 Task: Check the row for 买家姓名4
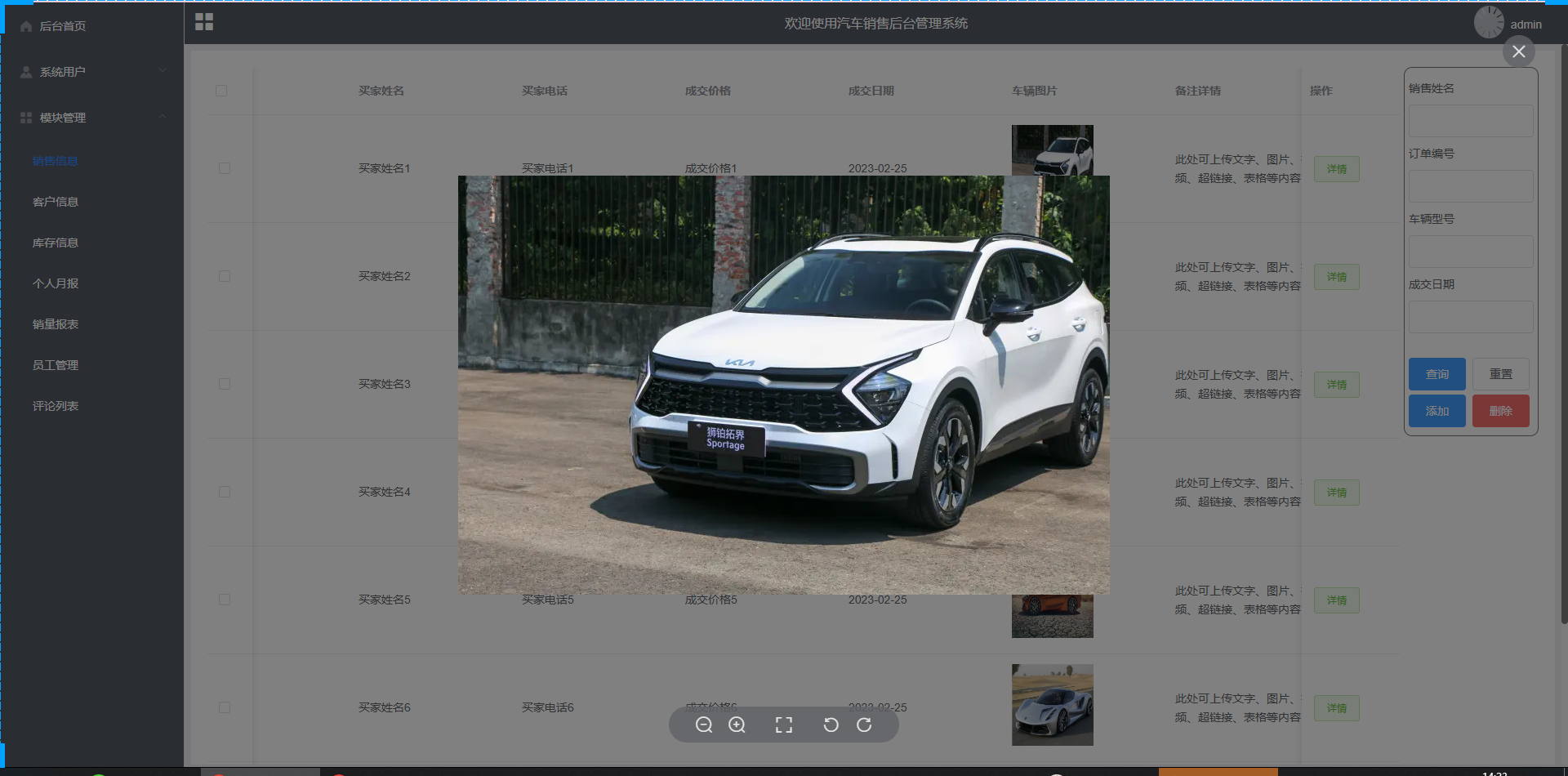pos(225,492)
